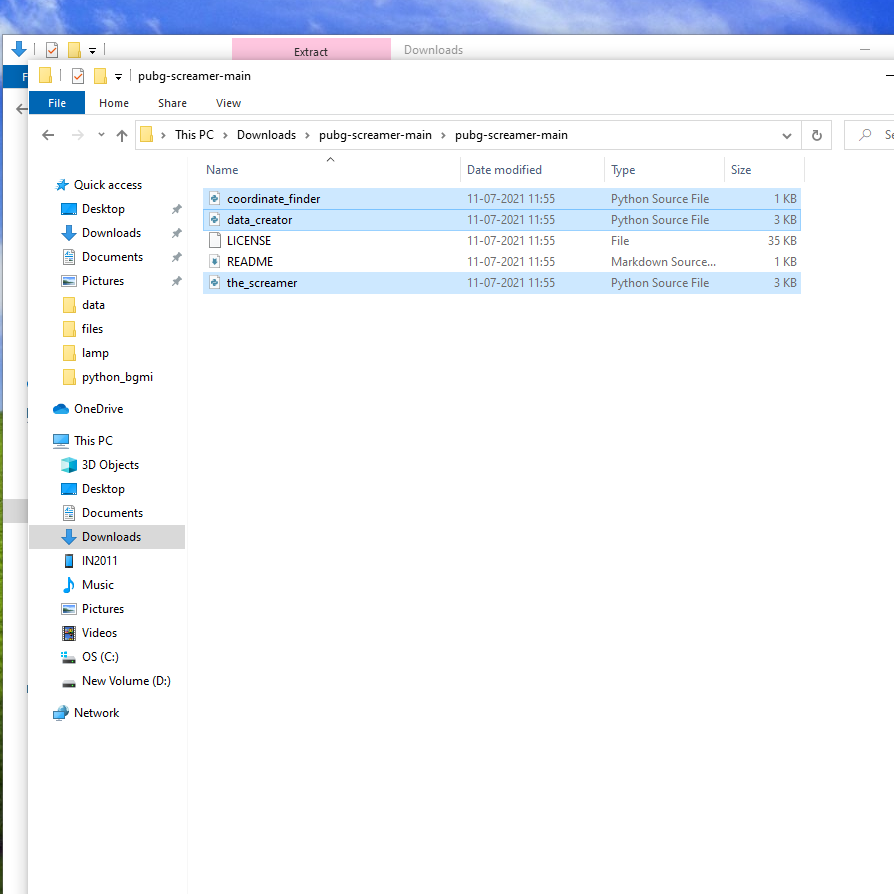Screen dimensions: 894x894
Task: Open the Music folder under This PC
Action: point(97,585)
